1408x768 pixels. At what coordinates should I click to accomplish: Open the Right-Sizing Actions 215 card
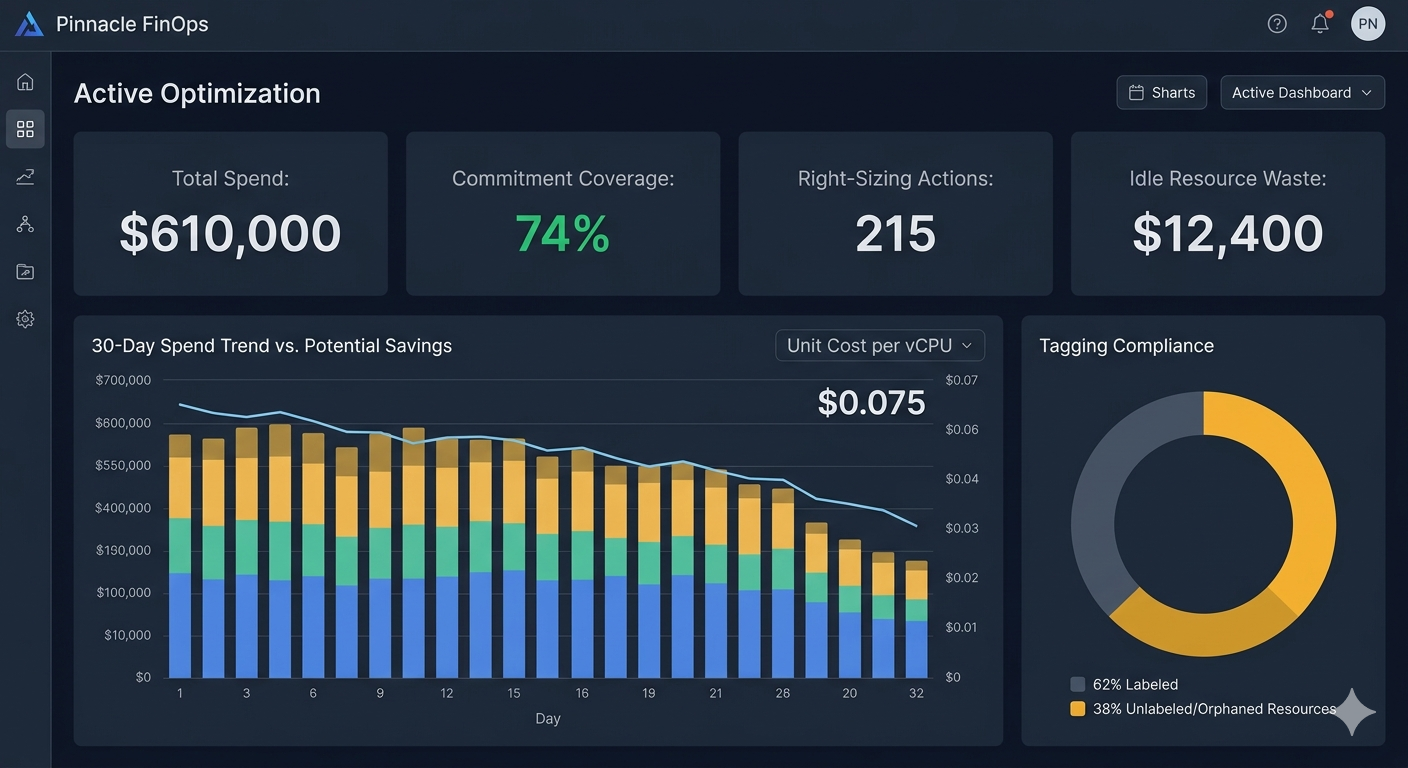895,214
